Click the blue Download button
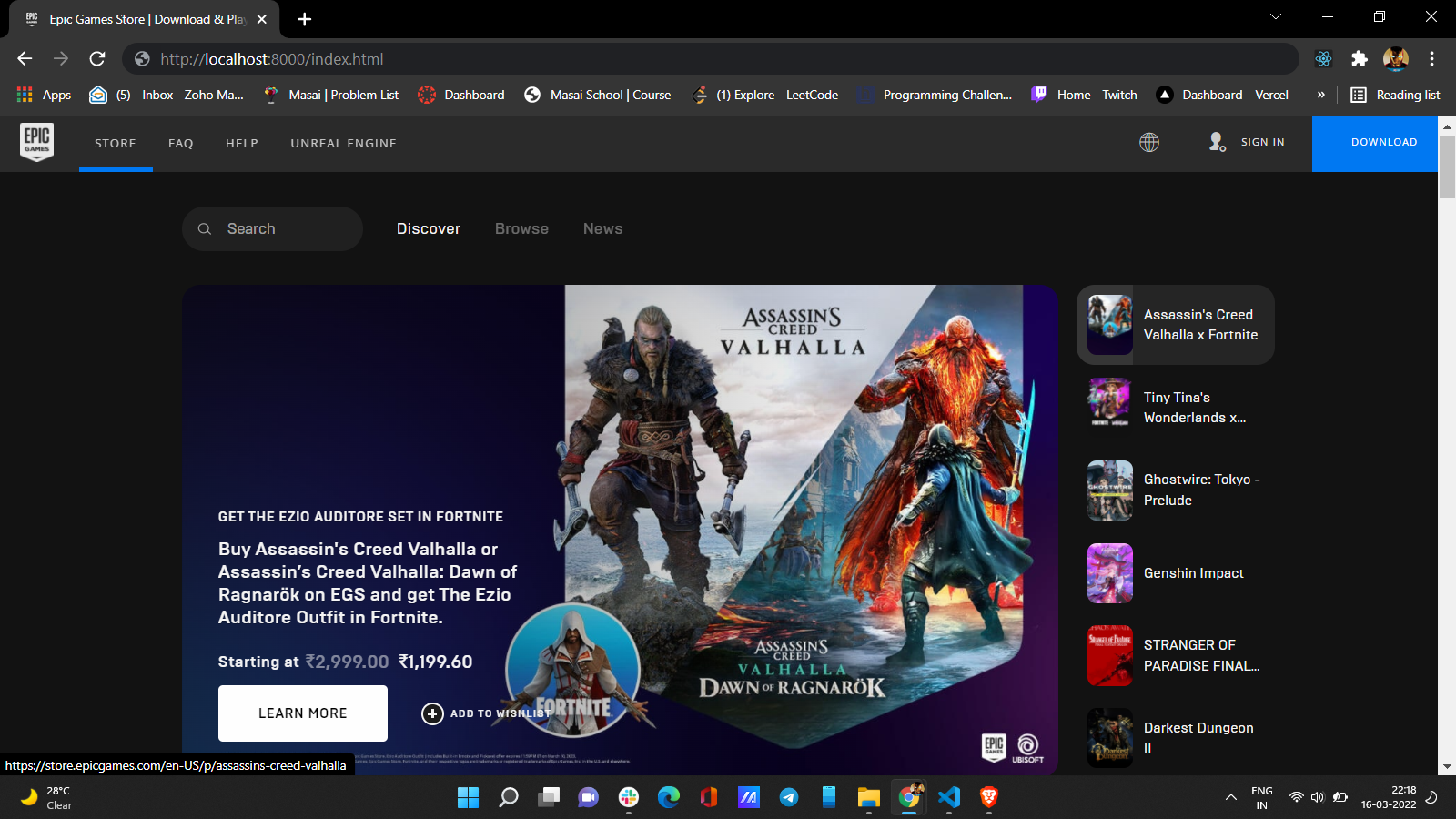1456x819 pixels. pyautogui.click(x=1383, y=143)
